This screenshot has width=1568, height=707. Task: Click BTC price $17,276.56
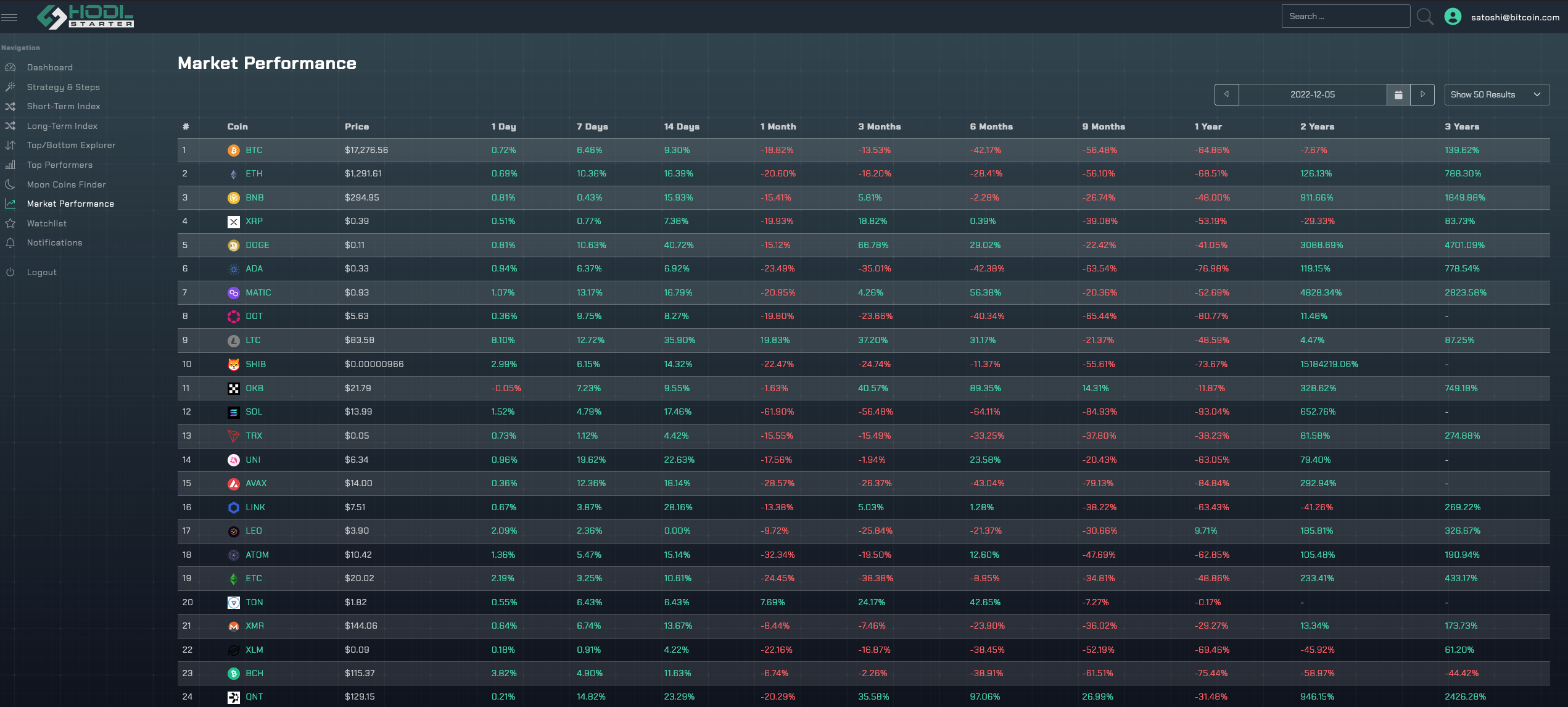click(x=366, y=150)
